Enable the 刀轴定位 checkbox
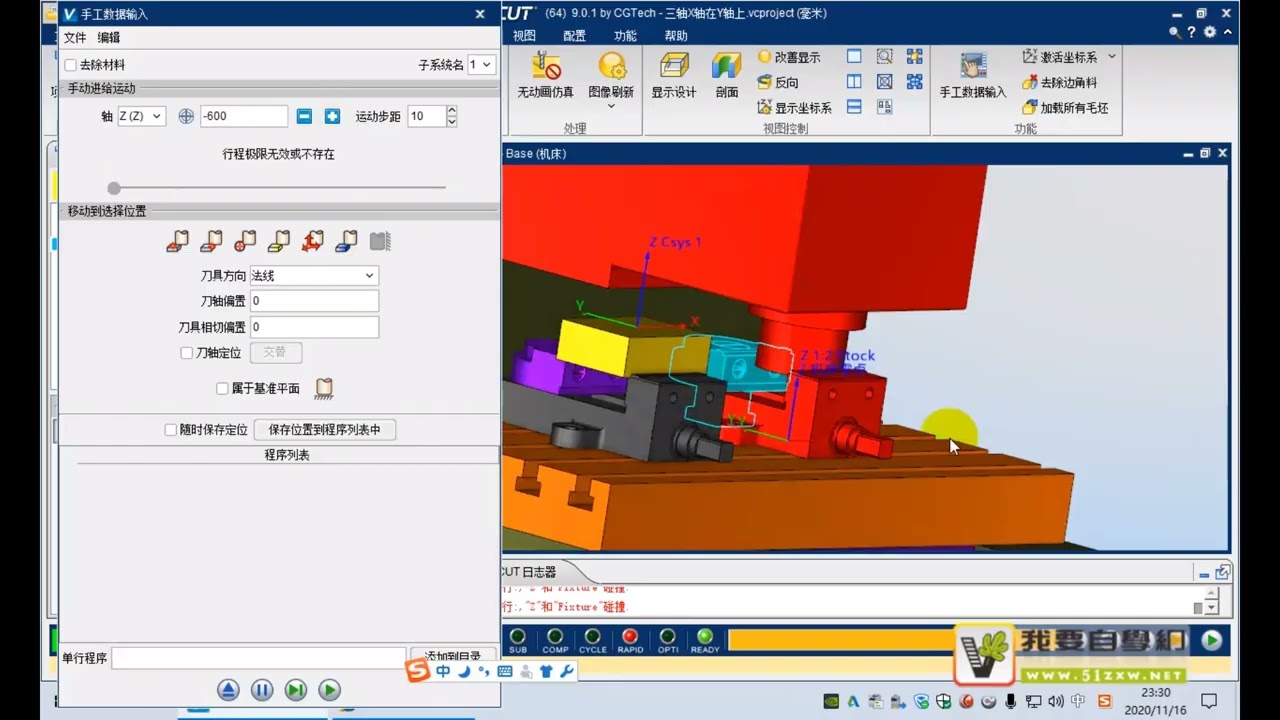 186,353
